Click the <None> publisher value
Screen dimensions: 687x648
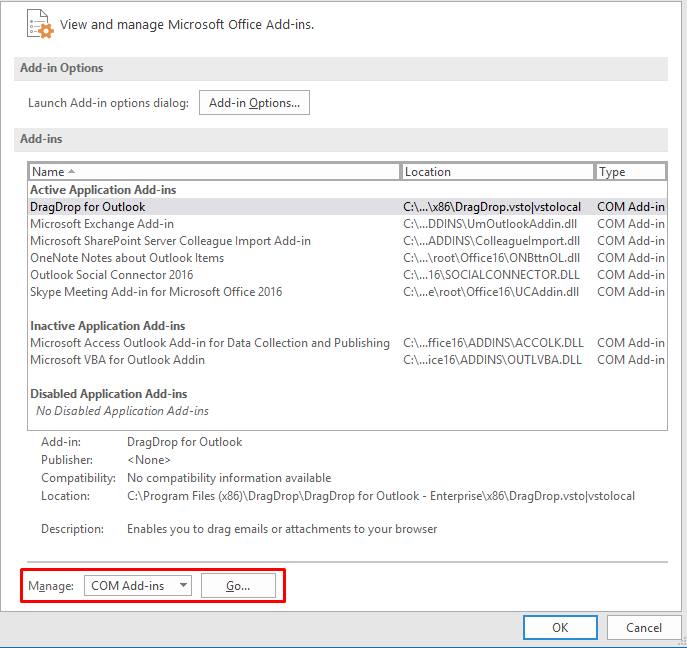(x=149, y=460)
